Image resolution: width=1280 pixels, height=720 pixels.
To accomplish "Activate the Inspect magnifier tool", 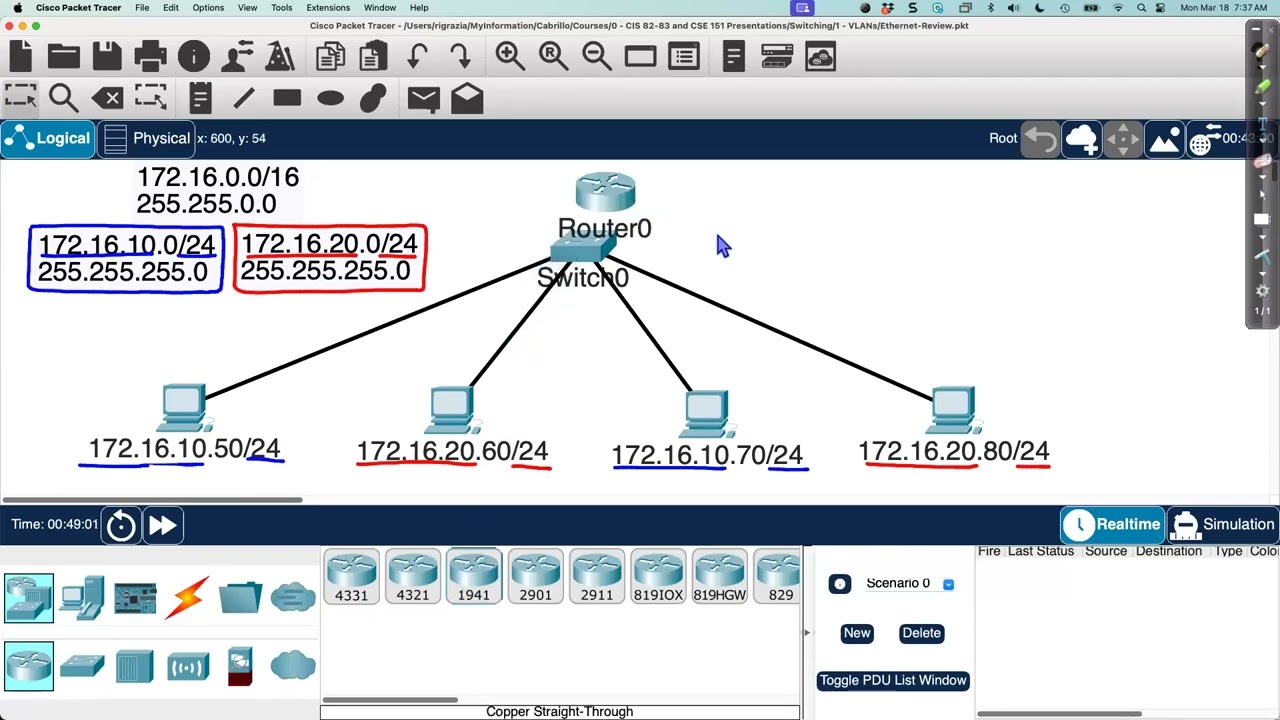I will click(x=63, y=98).
